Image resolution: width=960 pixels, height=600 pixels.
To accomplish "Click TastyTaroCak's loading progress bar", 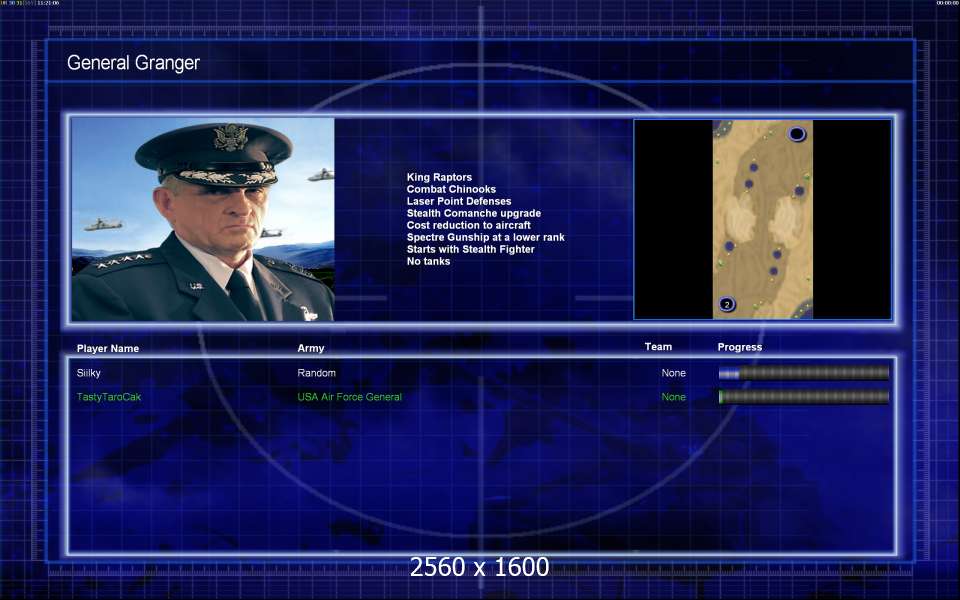I will [803, 397].
